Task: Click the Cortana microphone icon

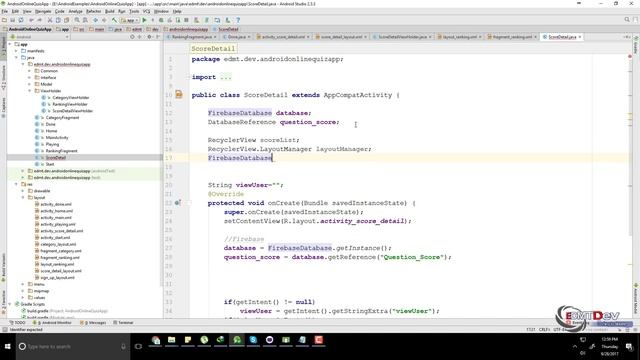Action: click(123, 347)
